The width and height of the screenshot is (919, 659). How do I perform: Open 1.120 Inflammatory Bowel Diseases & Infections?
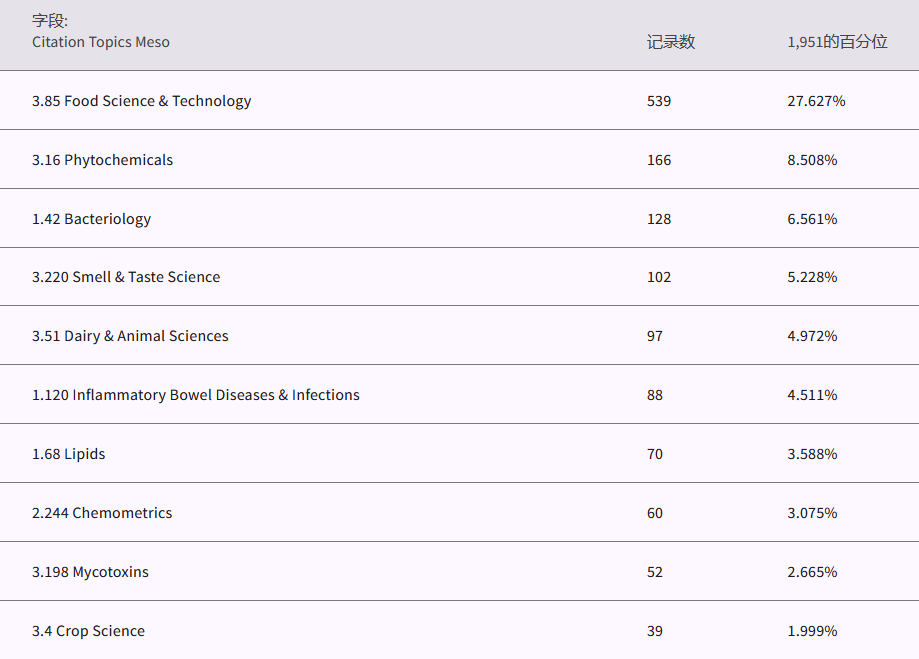click(x=195, y=395)
